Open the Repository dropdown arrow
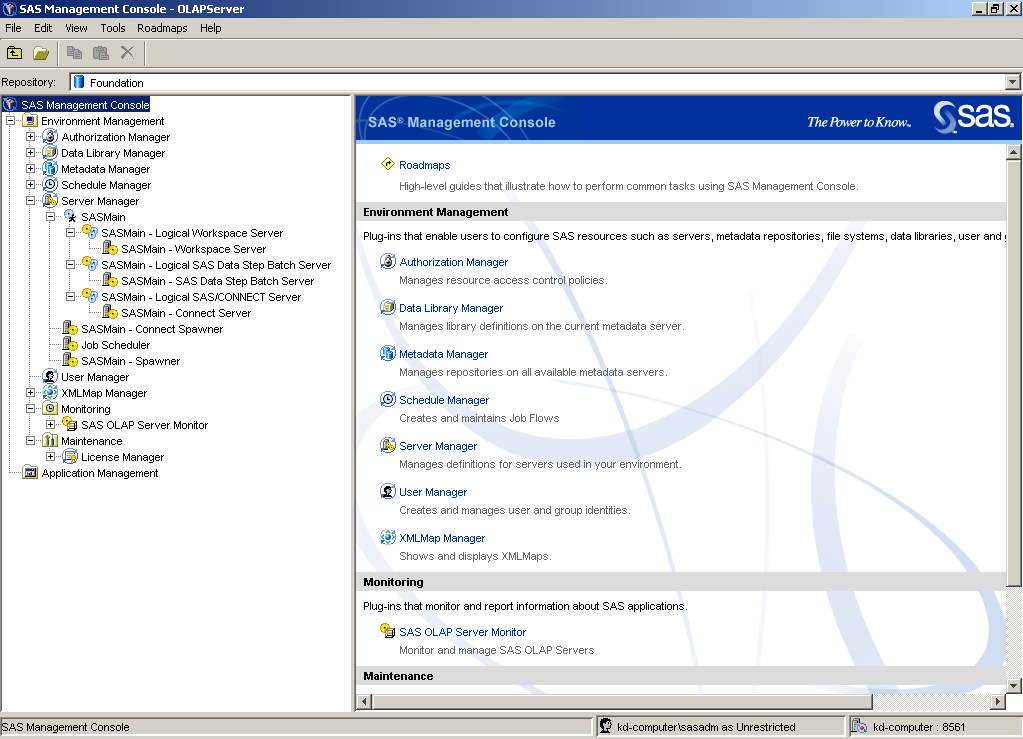The height and width of the screenshot is (739, 1023). [x=1013, y=82]
